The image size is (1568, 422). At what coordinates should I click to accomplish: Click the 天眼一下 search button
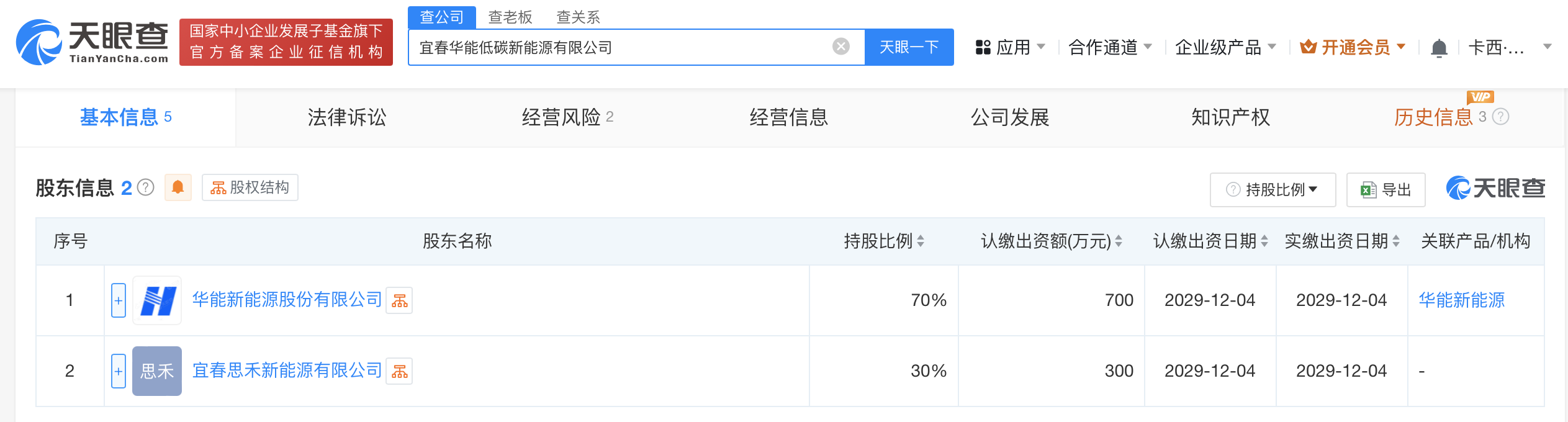[x=909, y=47]
